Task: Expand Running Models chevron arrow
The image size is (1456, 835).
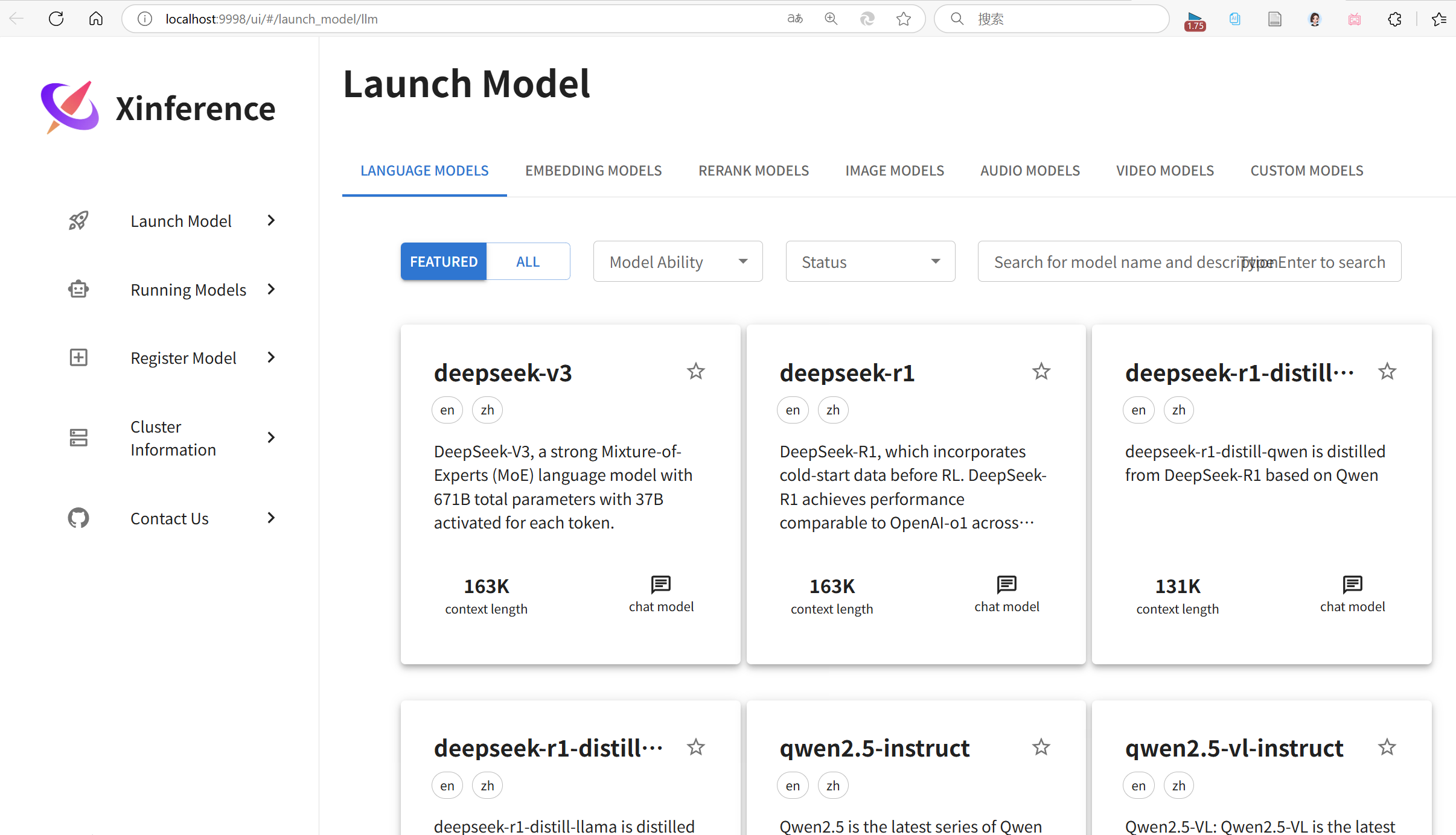Action: [271, 290]
